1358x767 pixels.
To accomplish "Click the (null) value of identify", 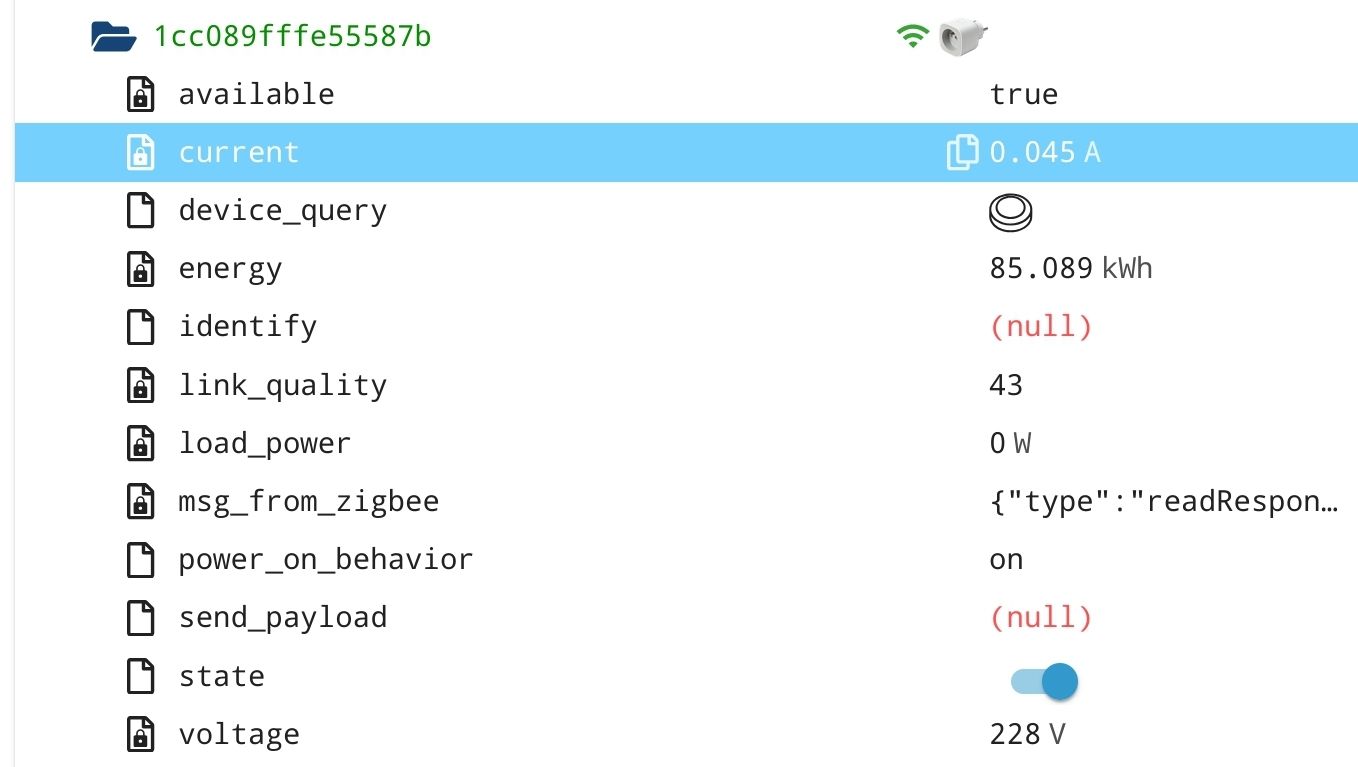I will point(1041,327).
